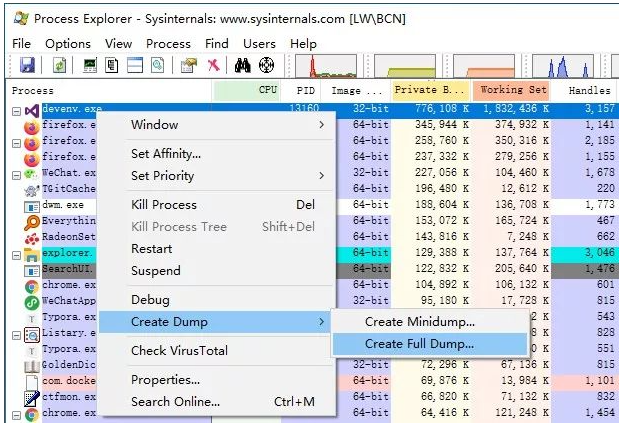
Task: Click the SearchUI process icon
Action: coord(32,271)
